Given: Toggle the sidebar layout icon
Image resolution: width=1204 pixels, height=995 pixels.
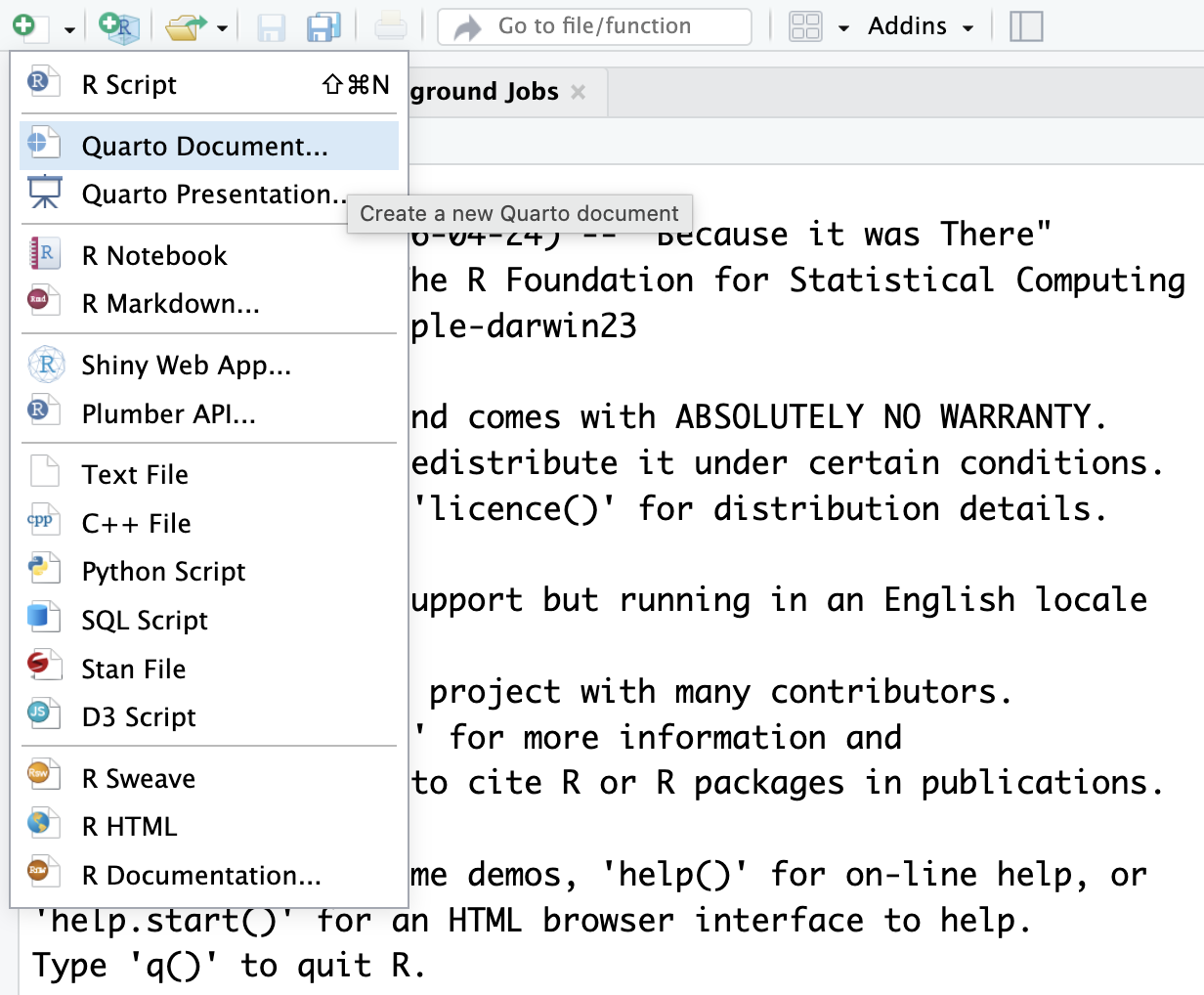Looking at the screenshot, I should coord(1026,26).
